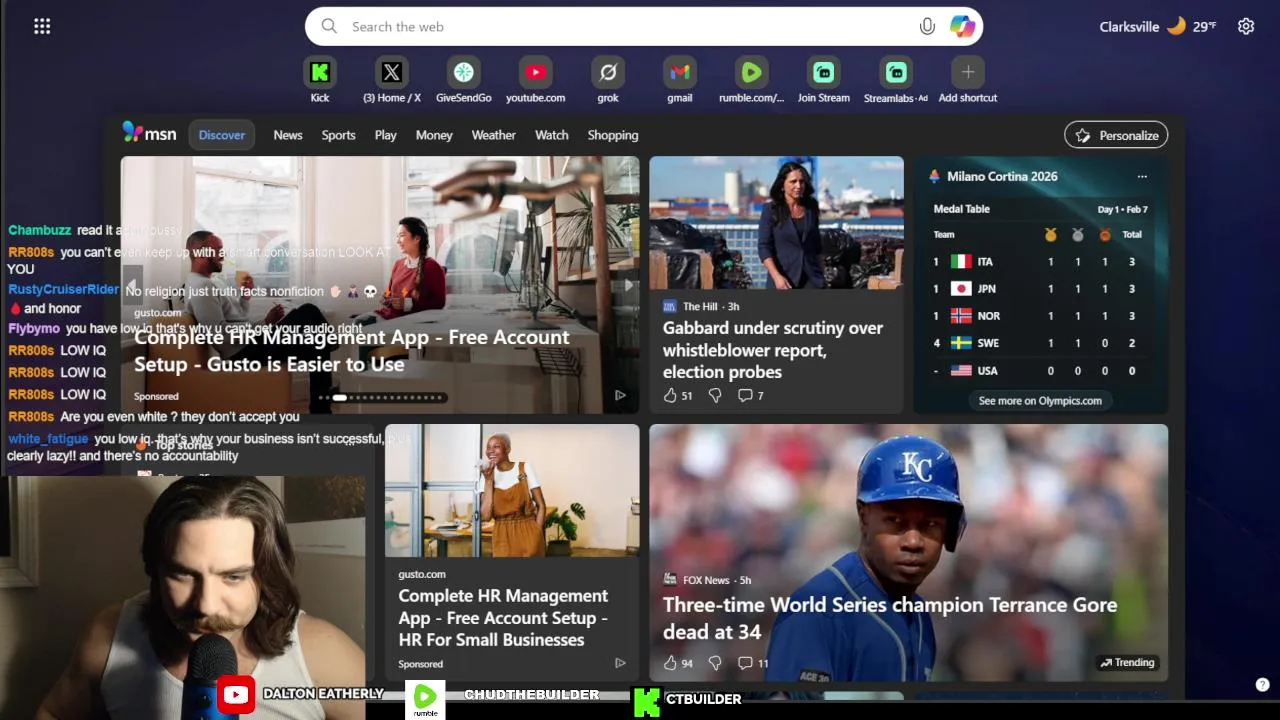Open the Join Stream shortcut
The height and width of the screenshot is (720, 1280).
click(824, 81)
